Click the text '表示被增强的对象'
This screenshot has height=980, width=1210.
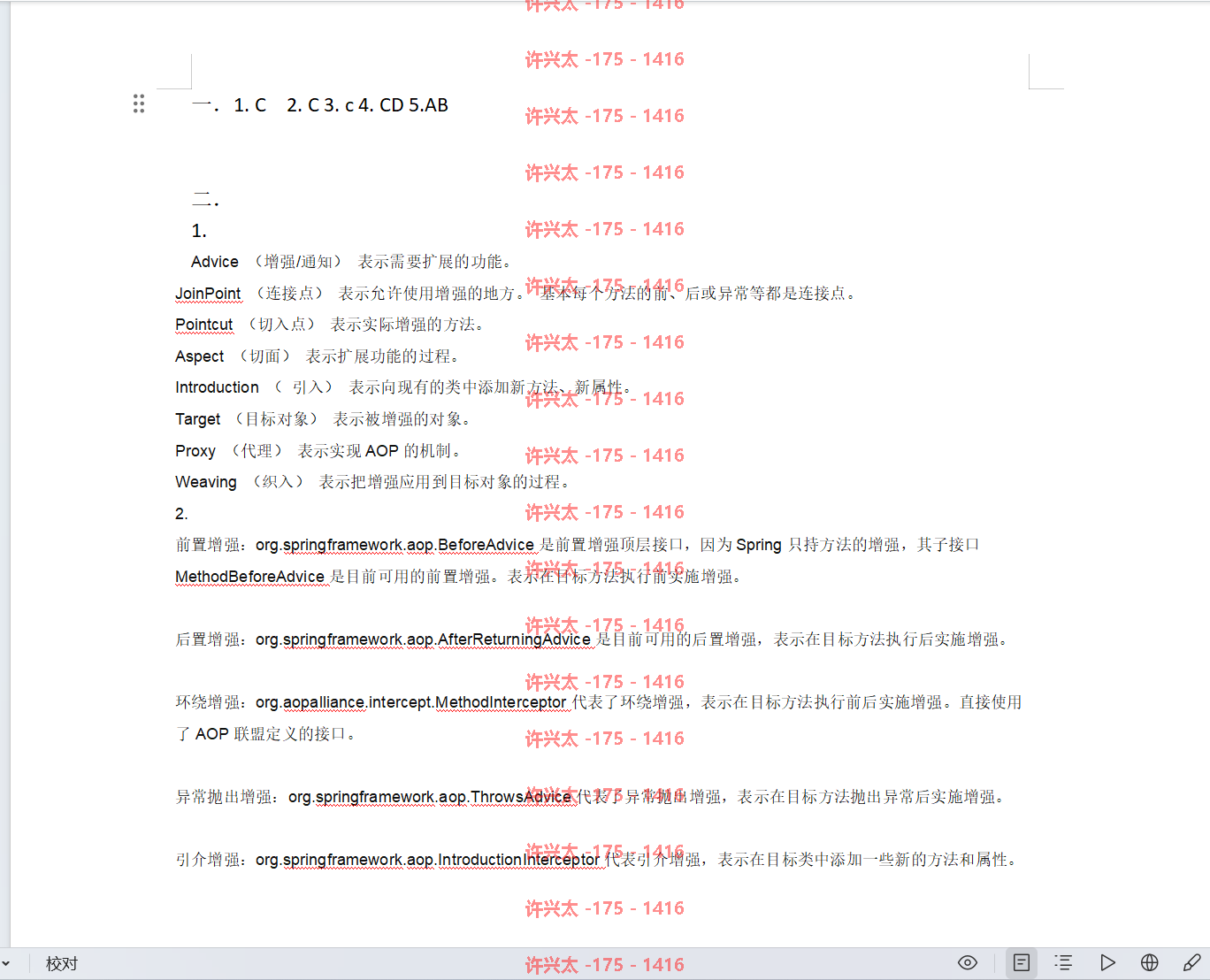coord(397,419)
